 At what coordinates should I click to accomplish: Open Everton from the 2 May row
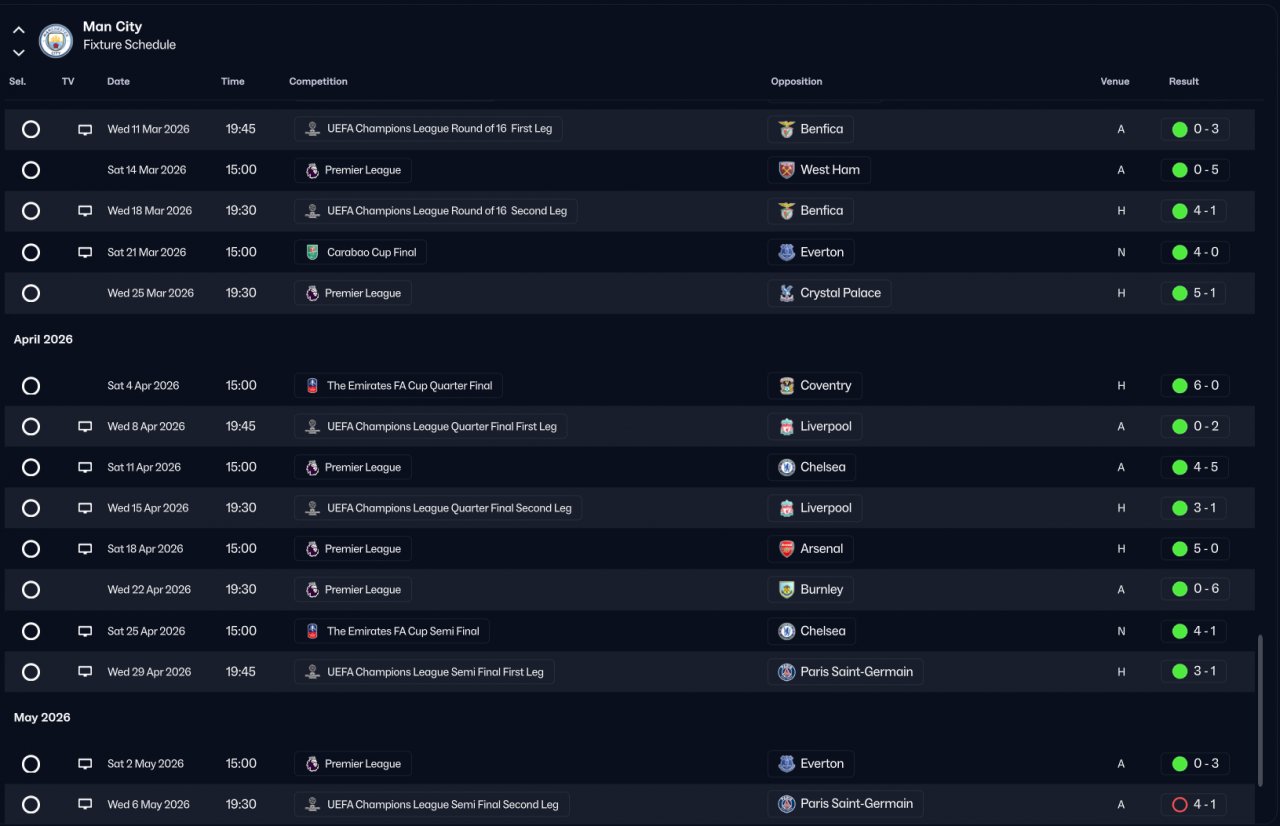(x=811, y=763)
